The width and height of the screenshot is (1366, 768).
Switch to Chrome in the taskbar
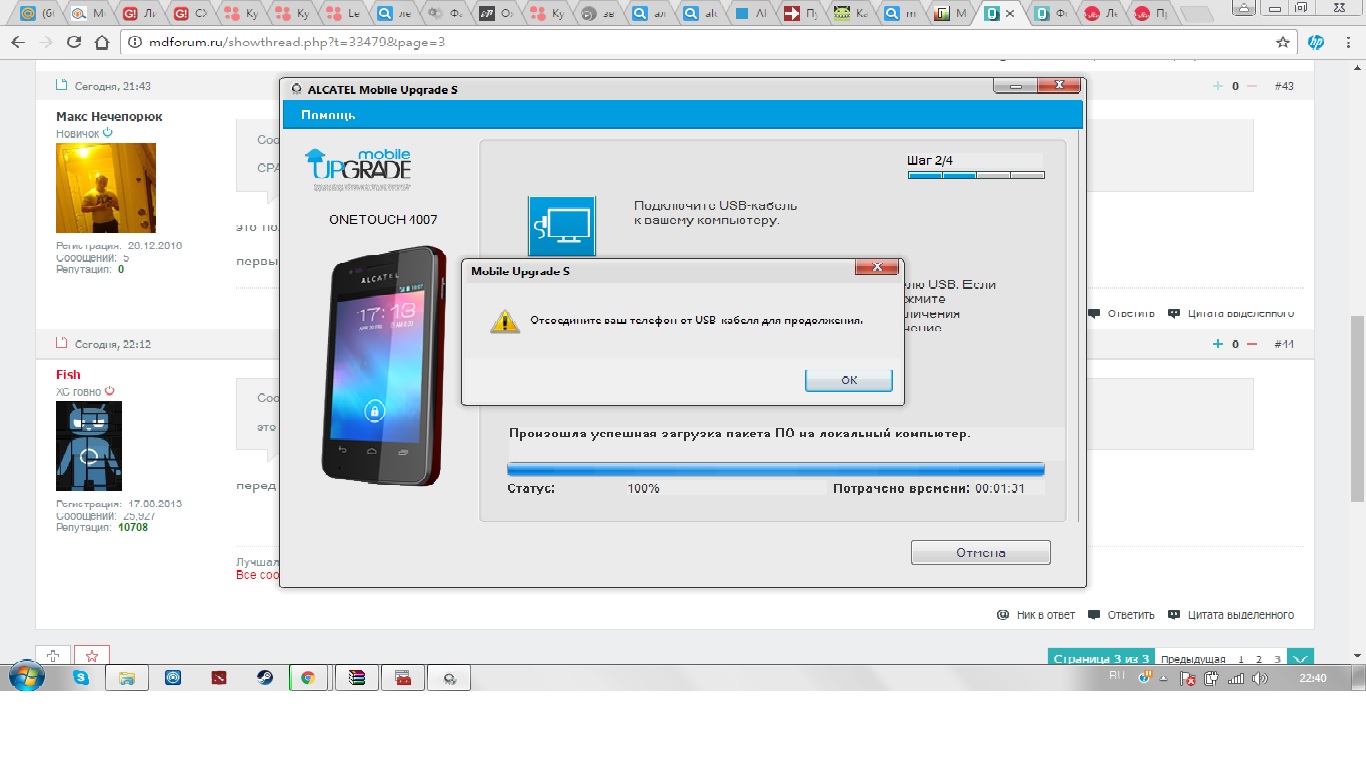pos(309,678)
